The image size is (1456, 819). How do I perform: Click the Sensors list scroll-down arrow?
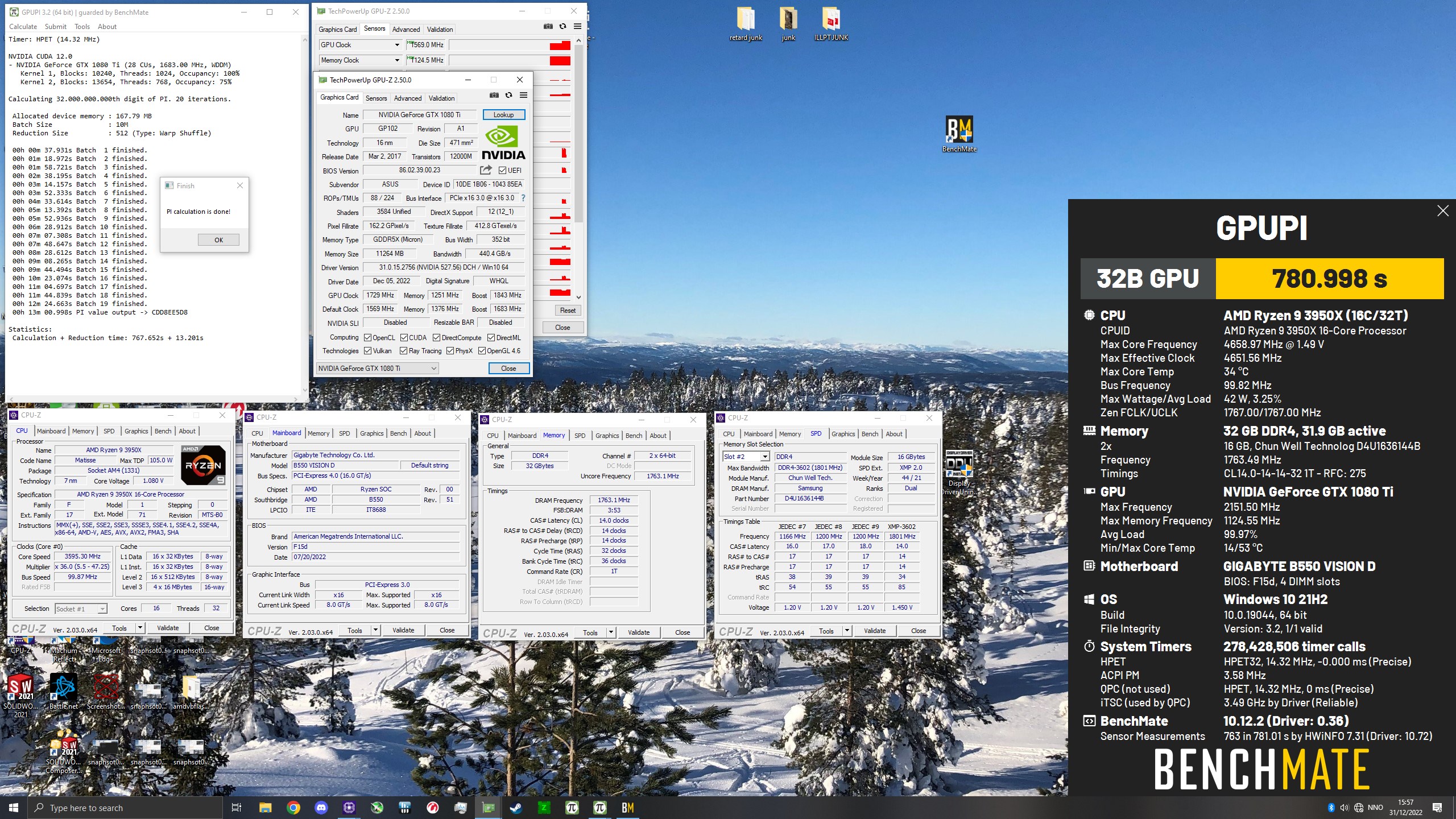(578, 297)
